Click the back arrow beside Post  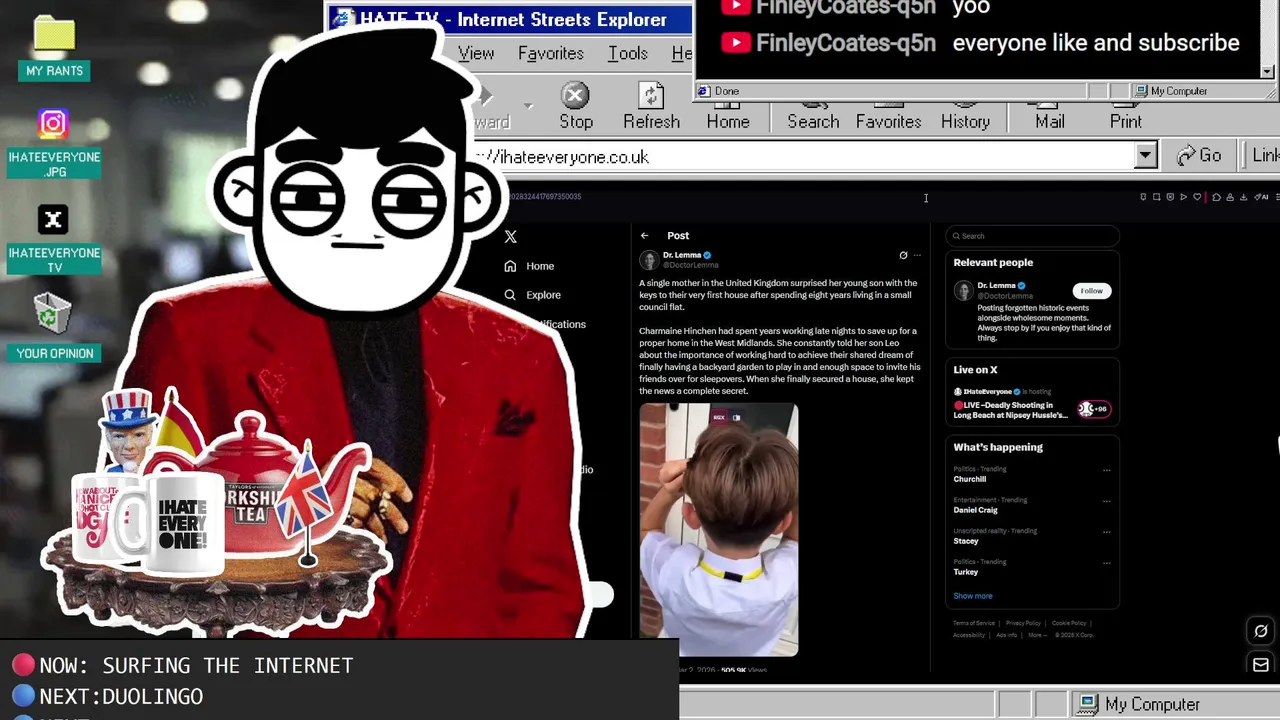645,236
